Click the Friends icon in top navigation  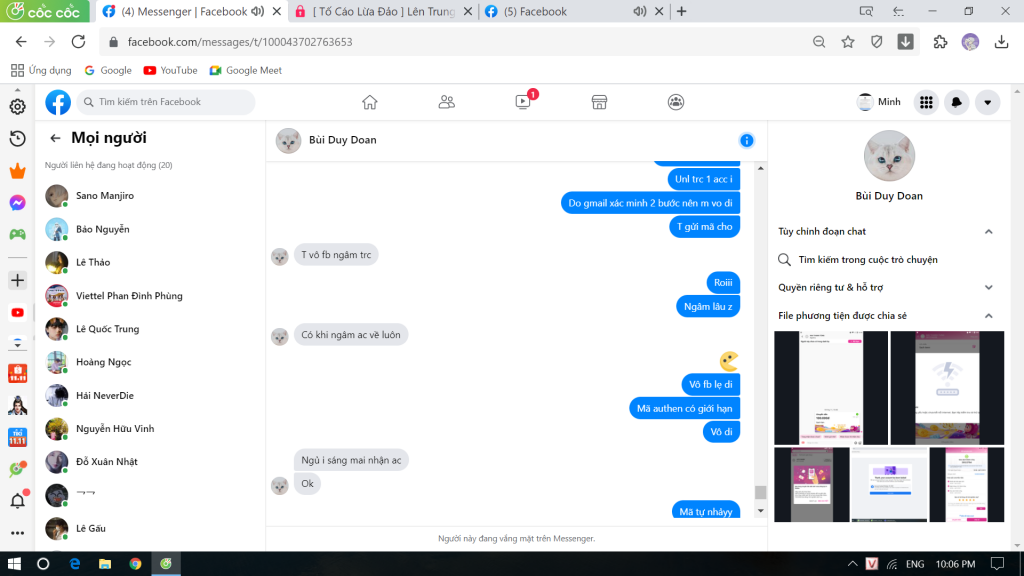coord(447,102)
